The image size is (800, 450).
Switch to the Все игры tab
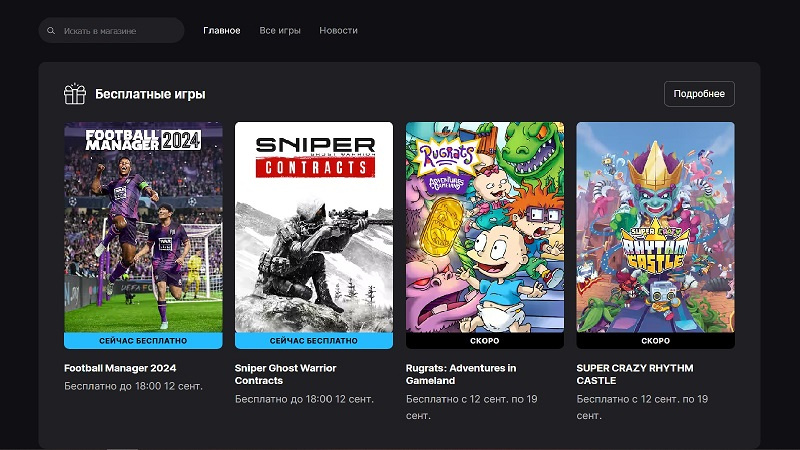(280, 31)
